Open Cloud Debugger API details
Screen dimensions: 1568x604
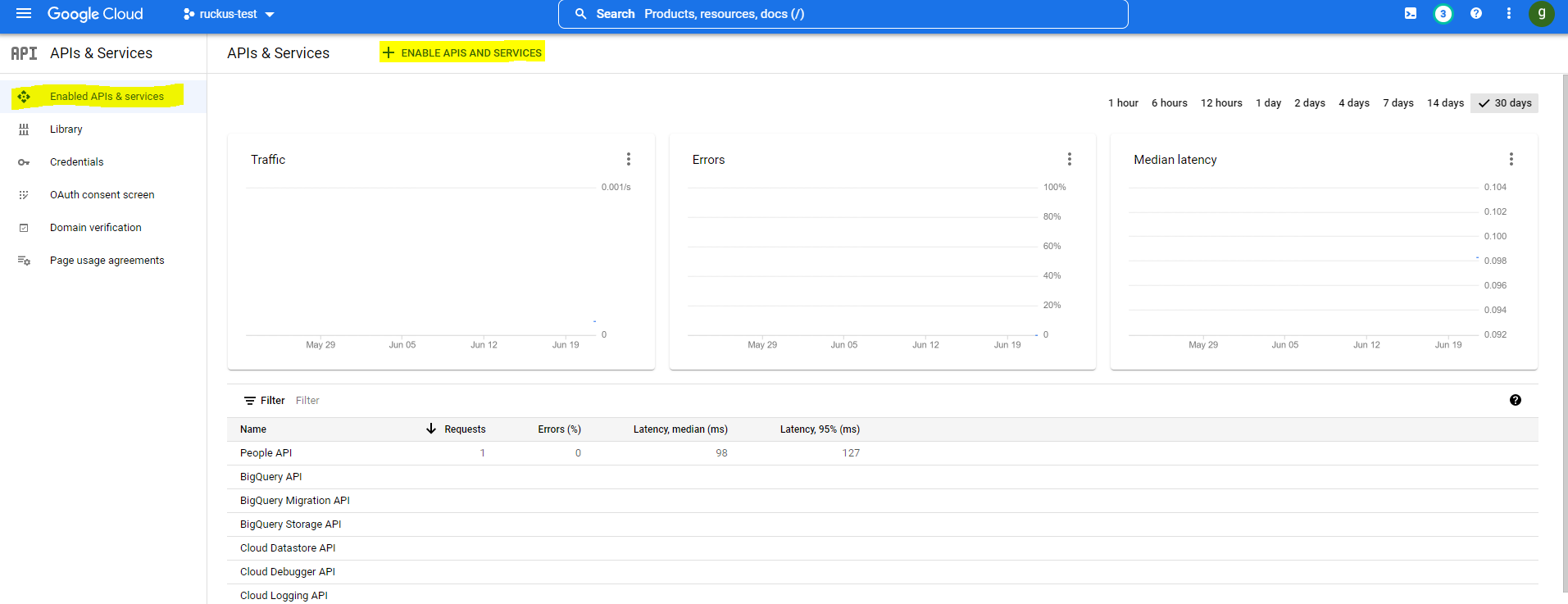point(288,572)
